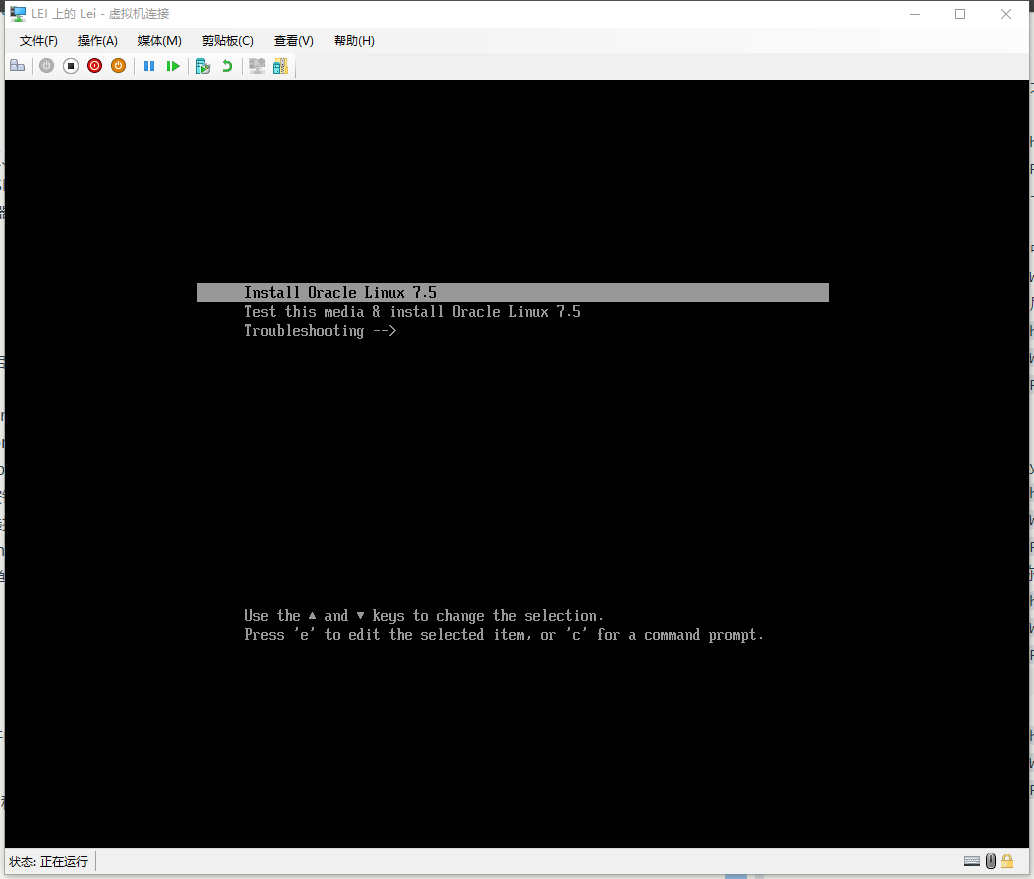Viewport: 1034px width, 879px height.
Task: Click the "Press 'e' to edit" hint line
Action: pyautogui.click(x=504, y=635)
